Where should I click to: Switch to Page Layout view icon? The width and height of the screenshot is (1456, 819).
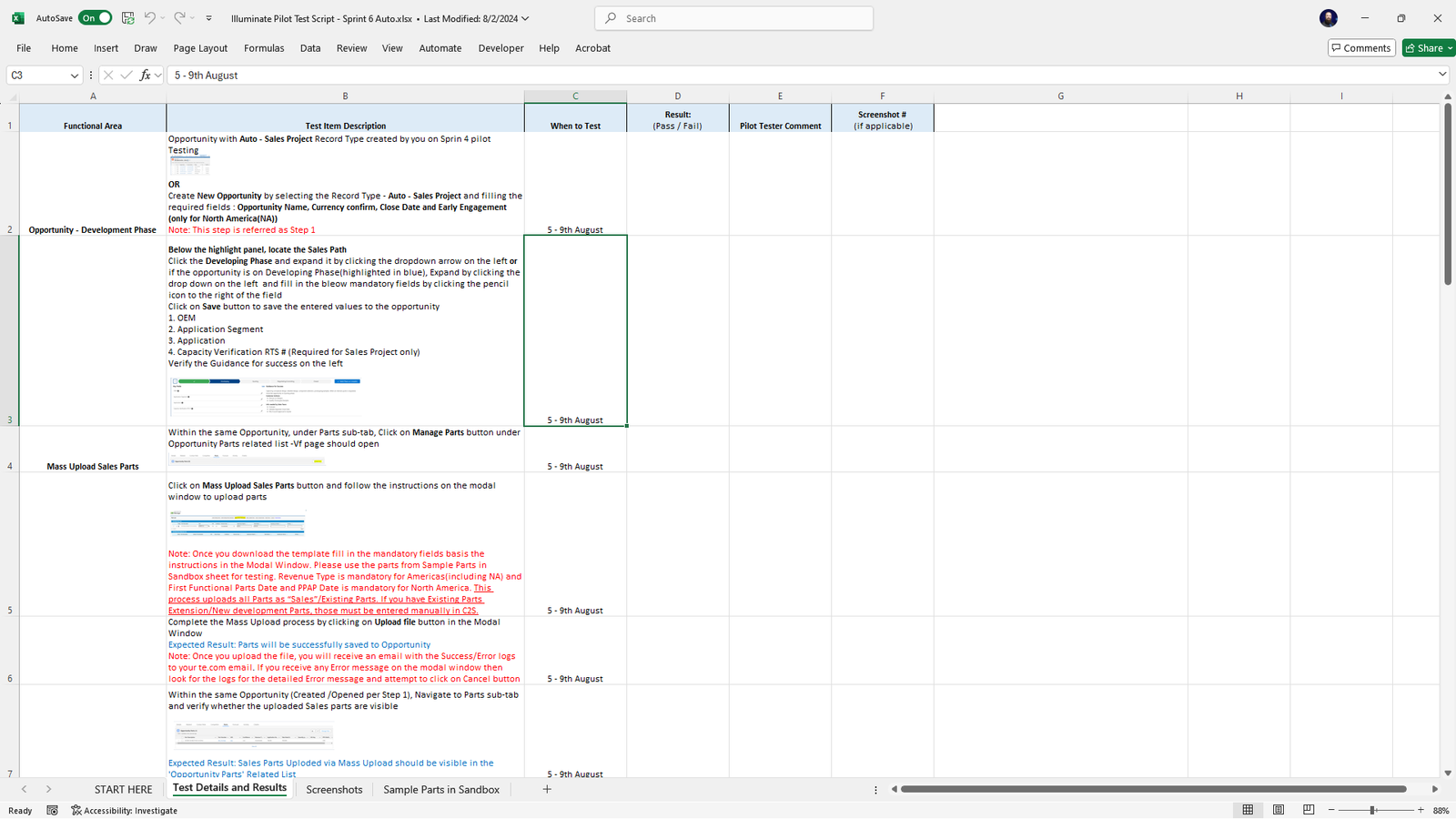[1279, 810]
